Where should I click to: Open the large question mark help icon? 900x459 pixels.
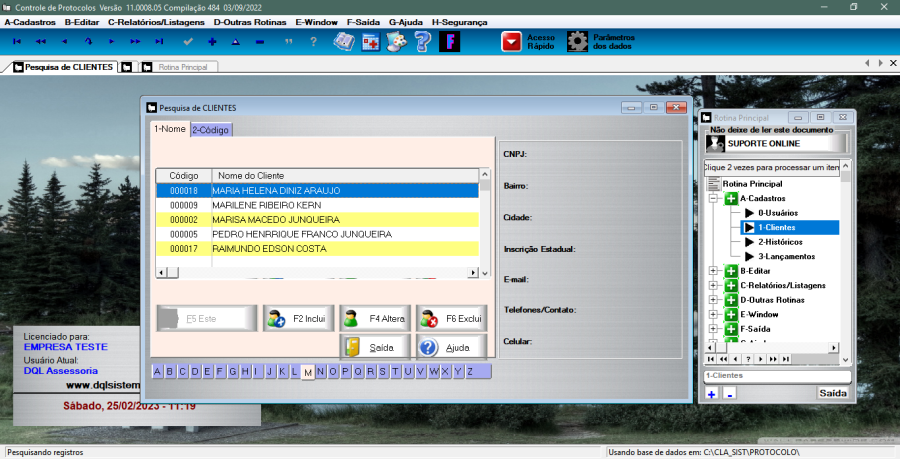423,41
